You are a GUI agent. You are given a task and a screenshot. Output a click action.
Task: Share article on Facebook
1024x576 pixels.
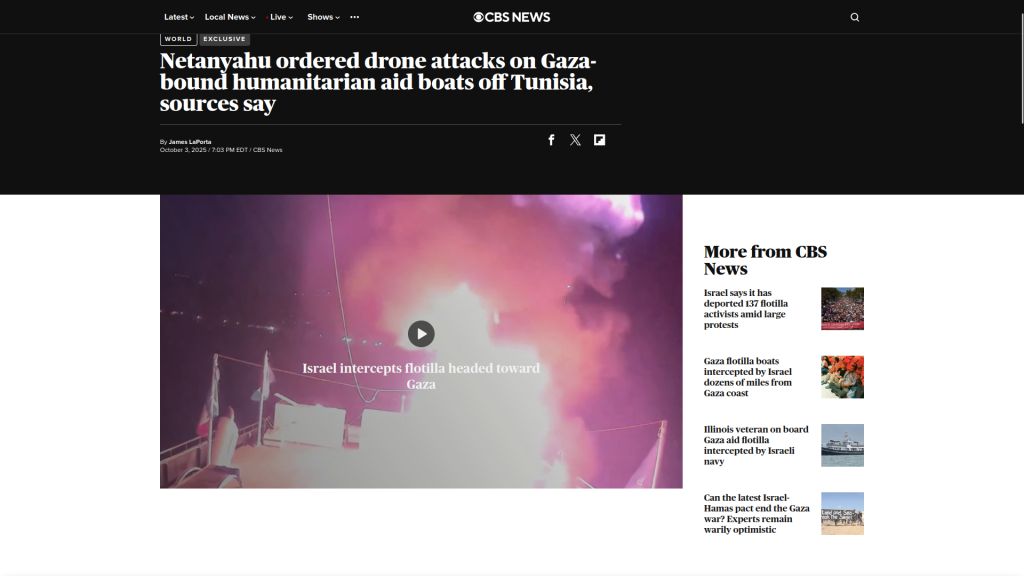551,140
